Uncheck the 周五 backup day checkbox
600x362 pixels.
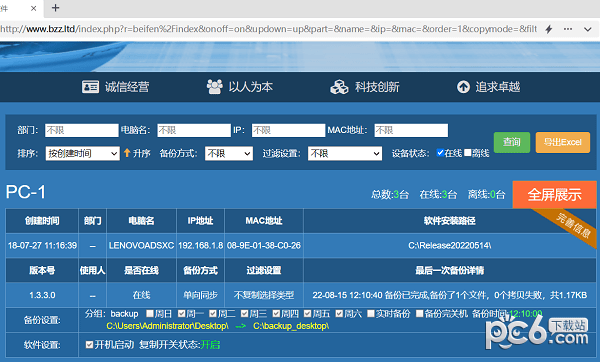[x=307, y=314]
